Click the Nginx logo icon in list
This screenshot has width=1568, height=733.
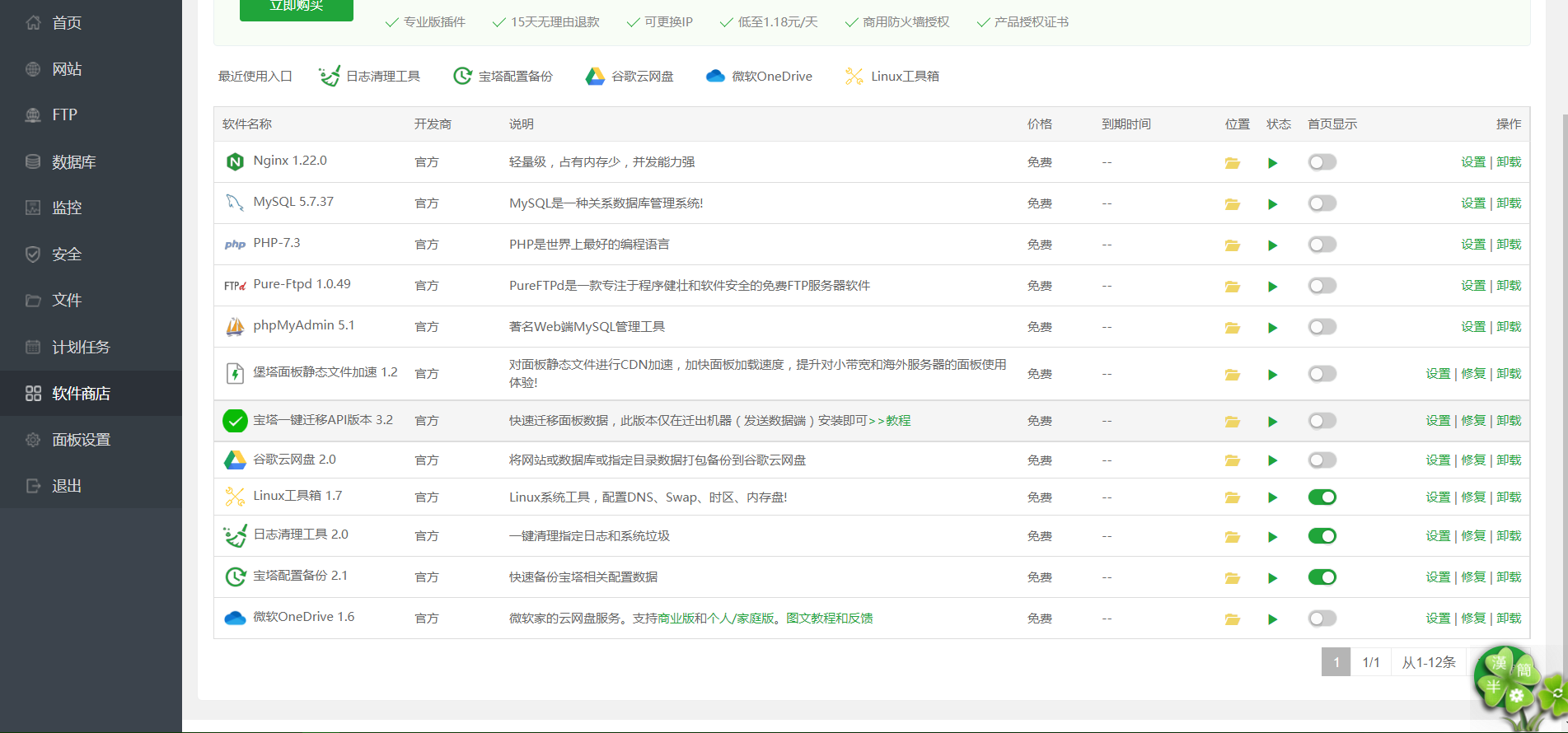[235, 161]
